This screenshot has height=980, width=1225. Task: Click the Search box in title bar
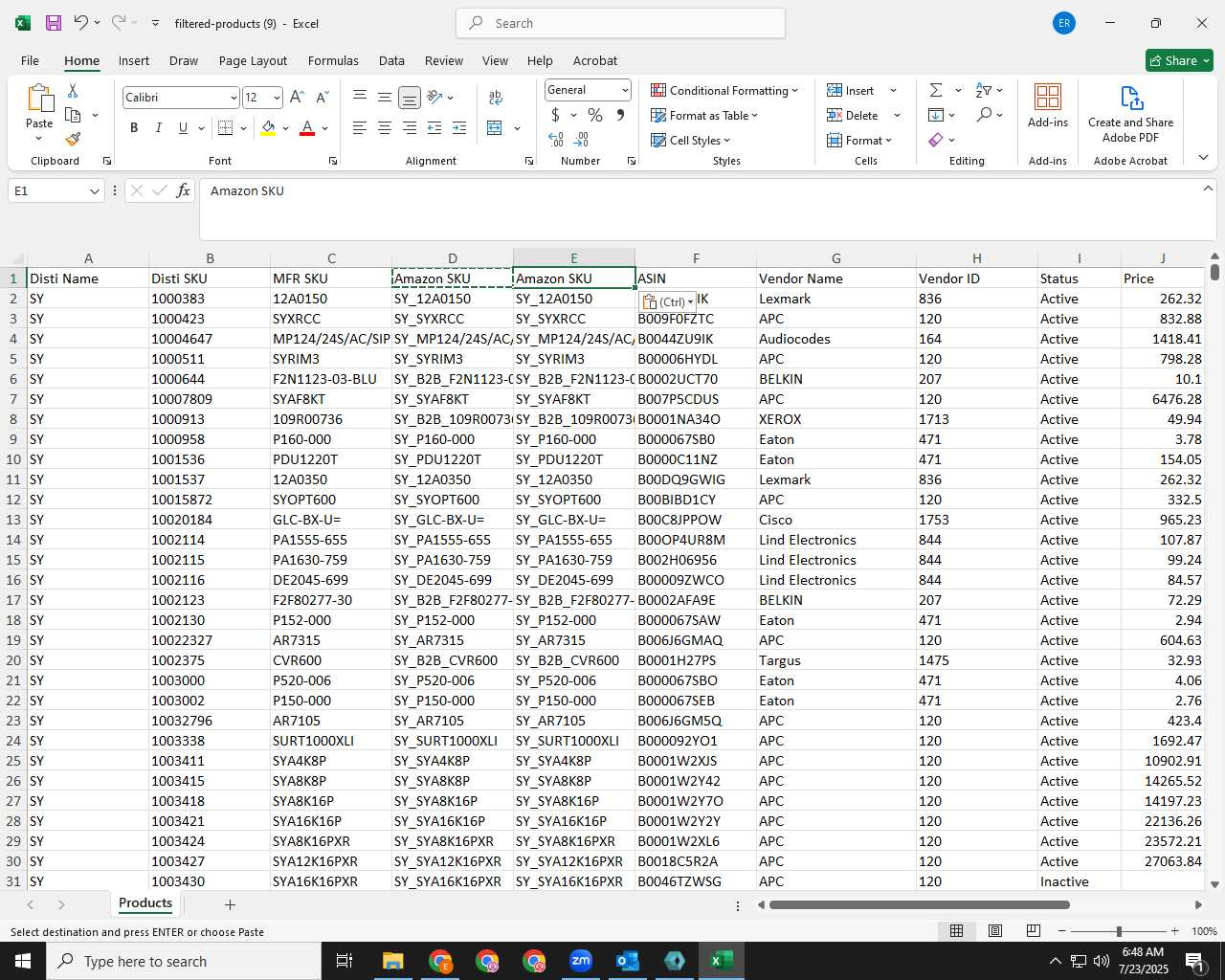click(621, 23)
